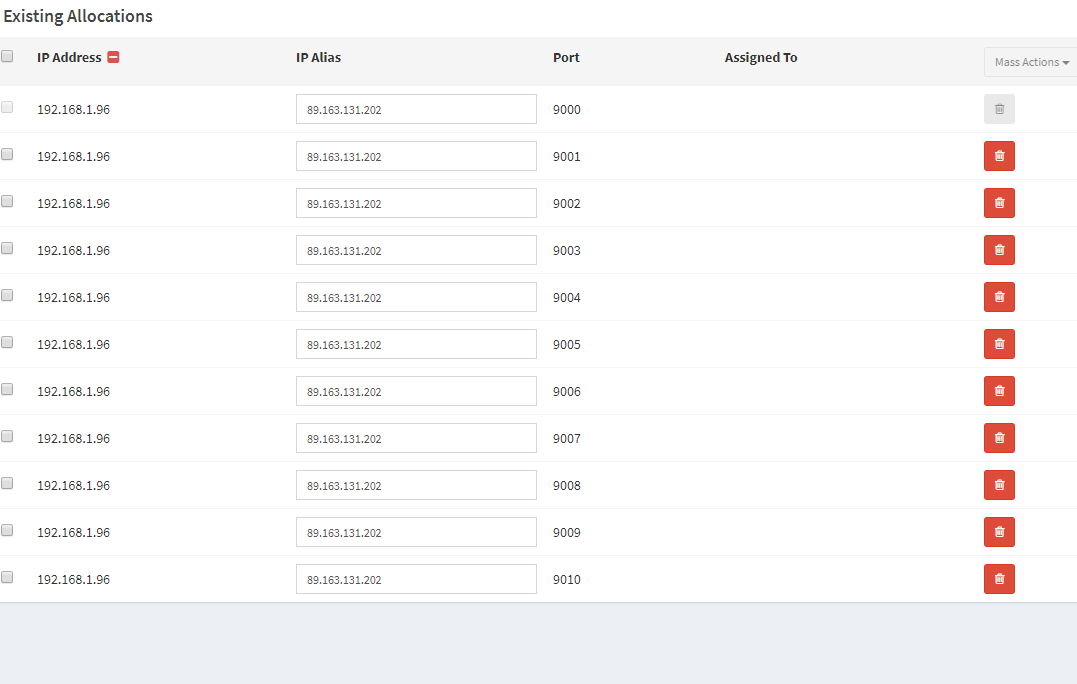Click the IP Alias field for port 9000

point(416,109)
